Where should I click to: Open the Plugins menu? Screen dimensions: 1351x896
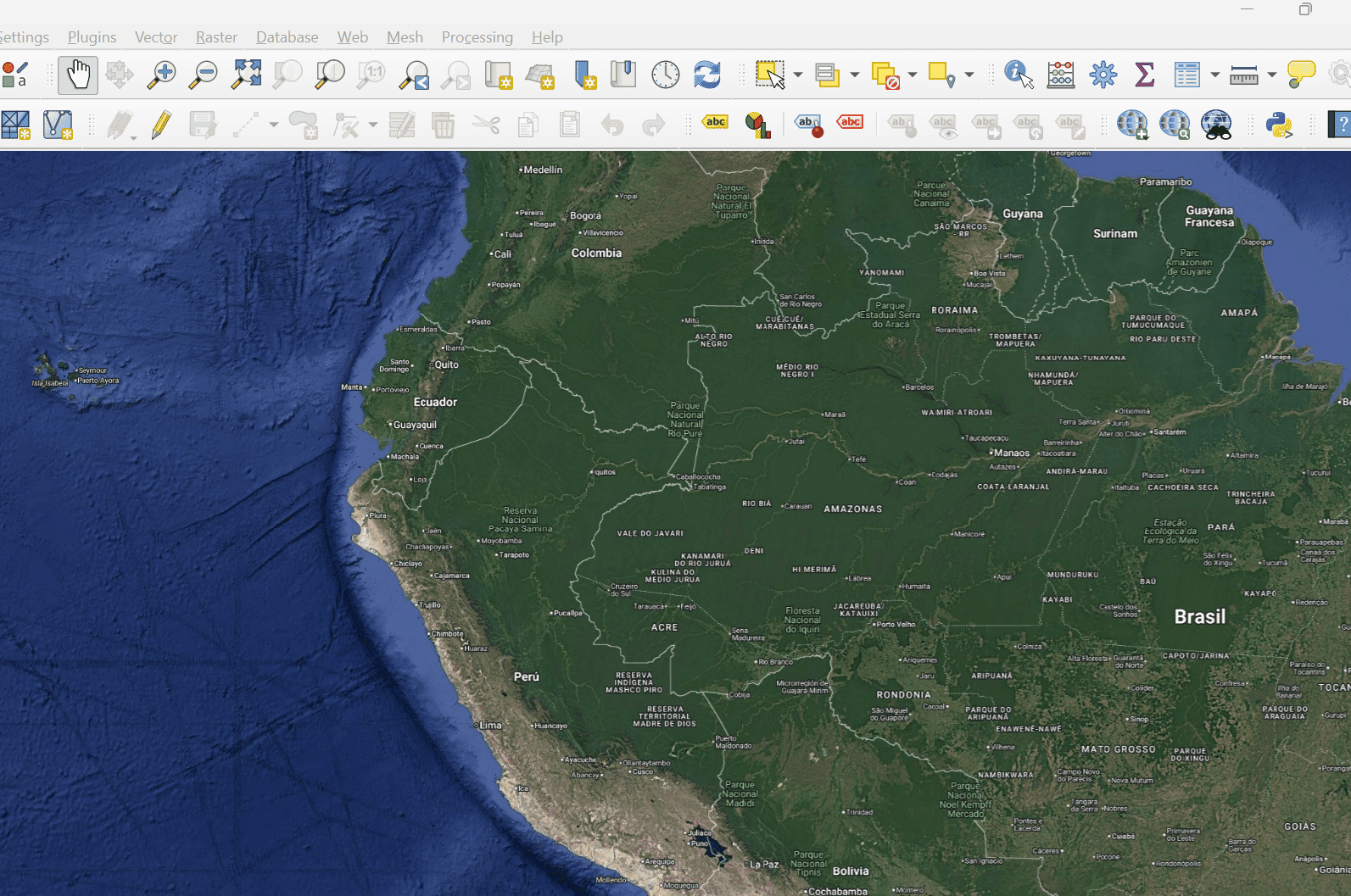click(92, 37)
